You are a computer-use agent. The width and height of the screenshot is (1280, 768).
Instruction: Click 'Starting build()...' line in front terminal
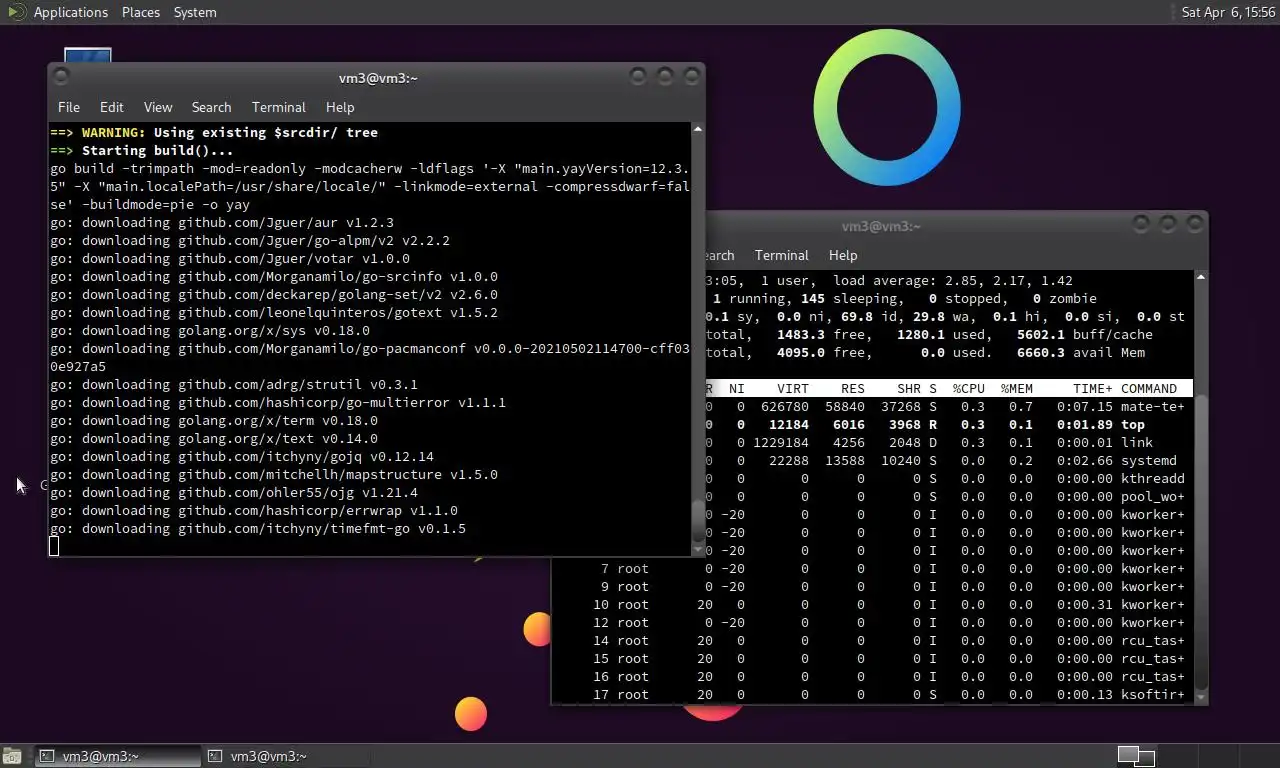(143, 150)
